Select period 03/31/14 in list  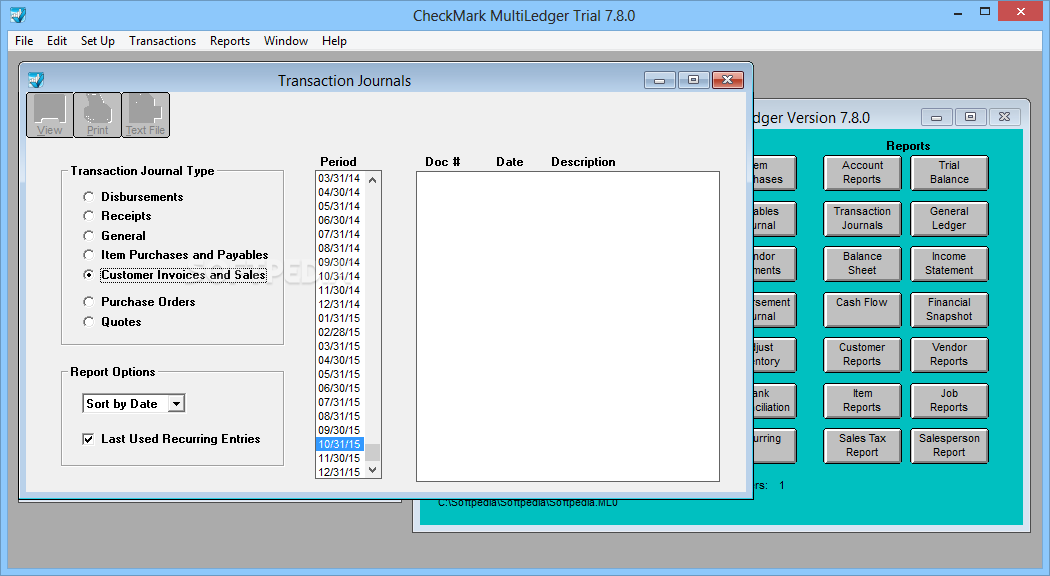pos(340,178)
